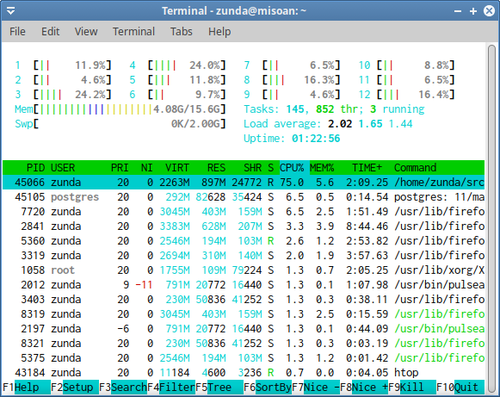Open the Edit menu
Image resolution: width=500 pixels, height=397 pixels.
click(x=50, y=32)
